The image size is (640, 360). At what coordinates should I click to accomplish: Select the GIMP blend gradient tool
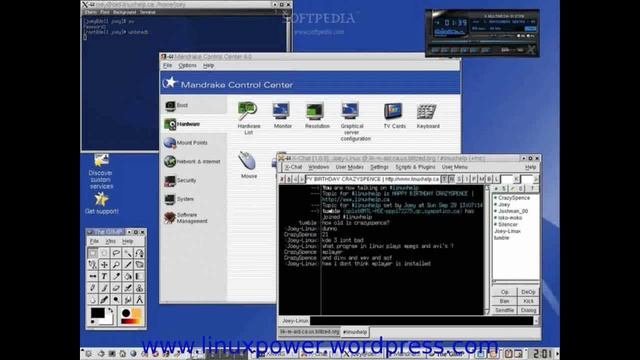pos(140,276)
